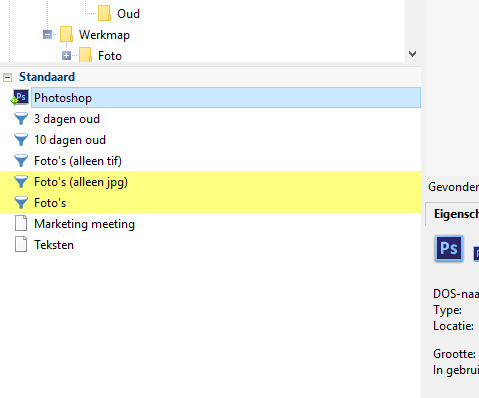This screenshot has height=398, width=479.
Task: Click the Photoshop profile icon in list
Action: [20, 98]
